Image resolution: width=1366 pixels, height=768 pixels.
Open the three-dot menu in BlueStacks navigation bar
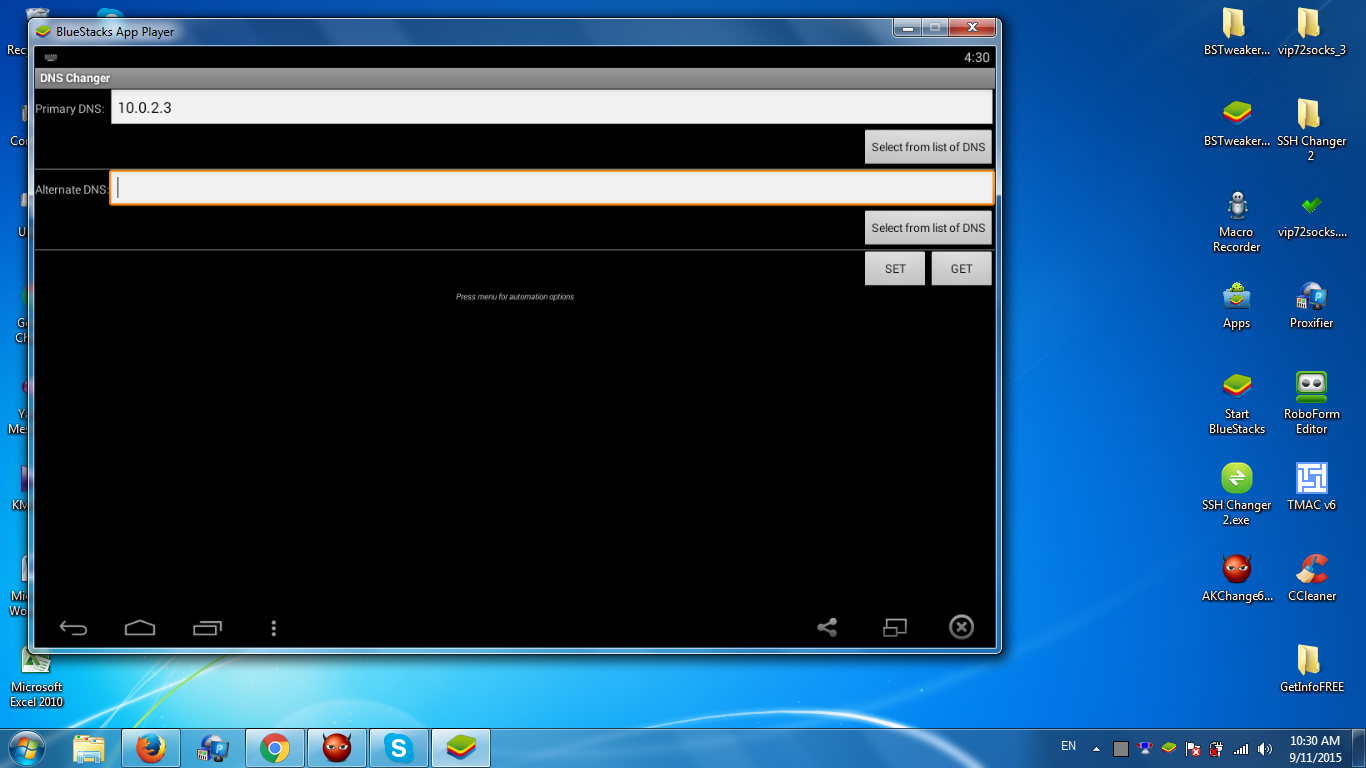tap(273, 628)
